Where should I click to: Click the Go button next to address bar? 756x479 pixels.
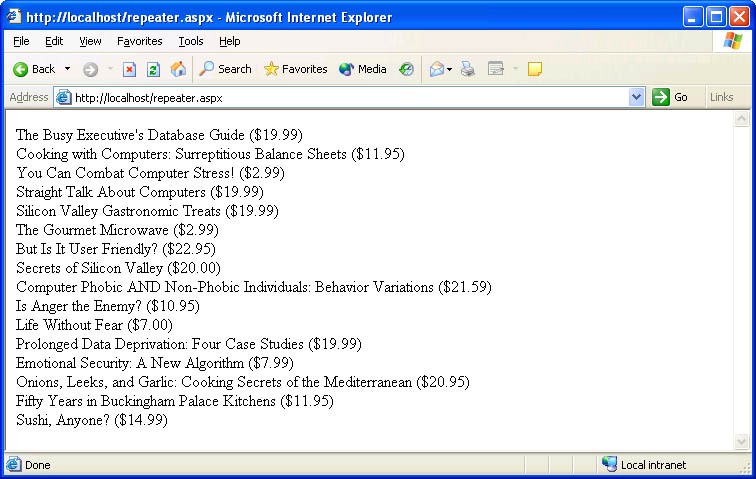(671, 97)
